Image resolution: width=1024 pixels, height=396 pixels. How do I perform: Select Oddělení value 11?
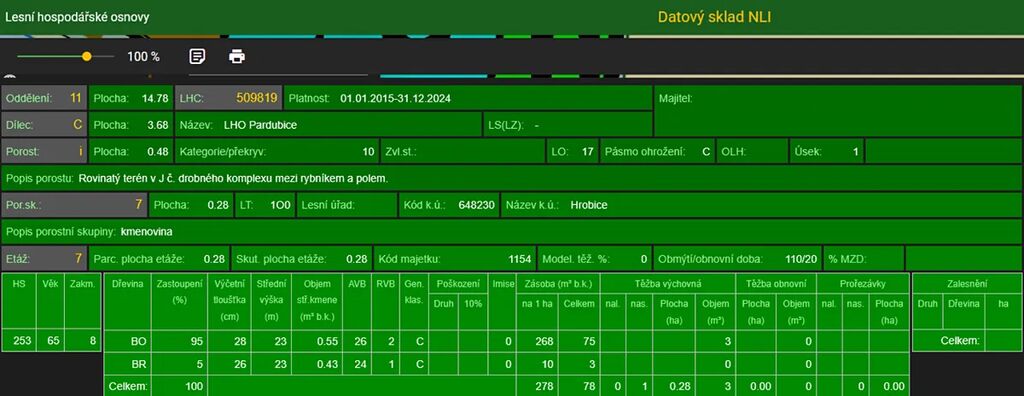point(76,98)
